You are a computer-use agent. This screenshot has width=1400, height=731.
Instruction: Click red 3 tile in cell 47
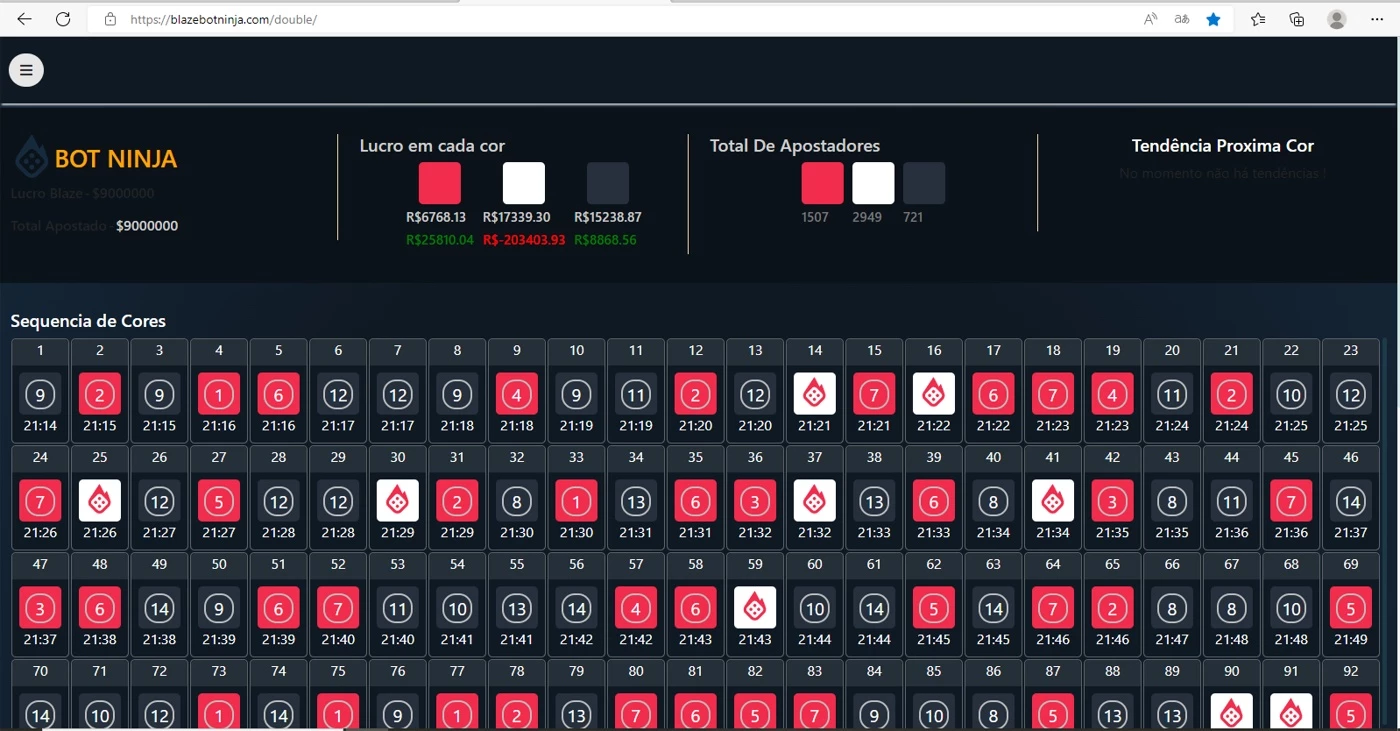(40, 608)
